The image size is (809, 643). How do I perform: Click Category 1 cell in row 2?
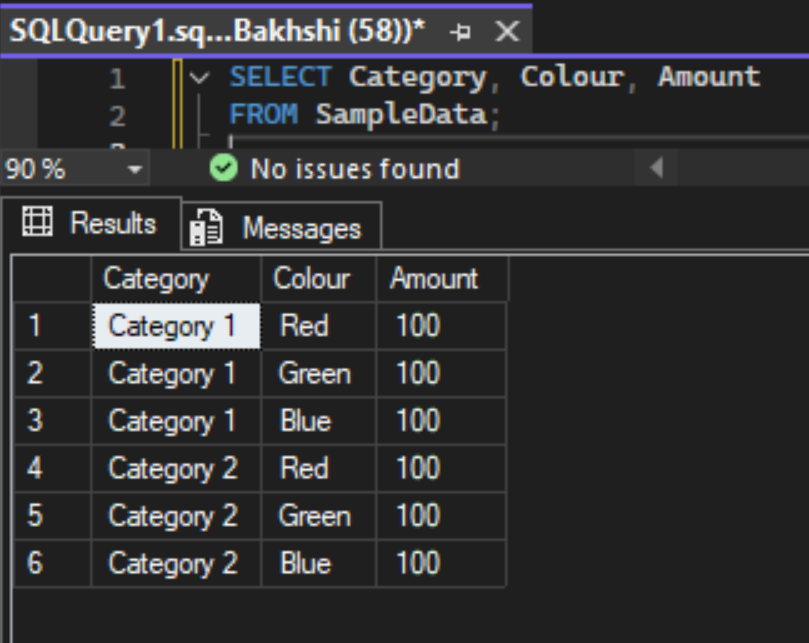(x=176, y=373)
